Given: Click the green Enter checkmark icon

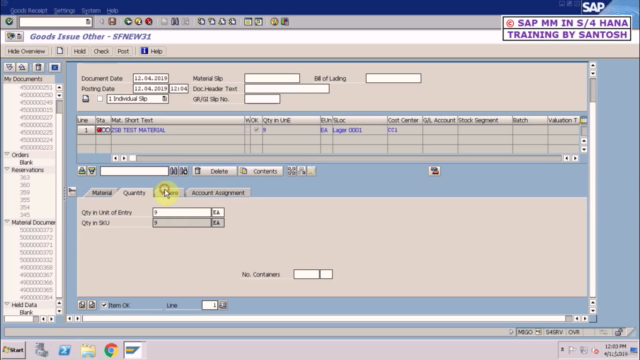Looking at the screenshot, I should (x=9, y=22).
